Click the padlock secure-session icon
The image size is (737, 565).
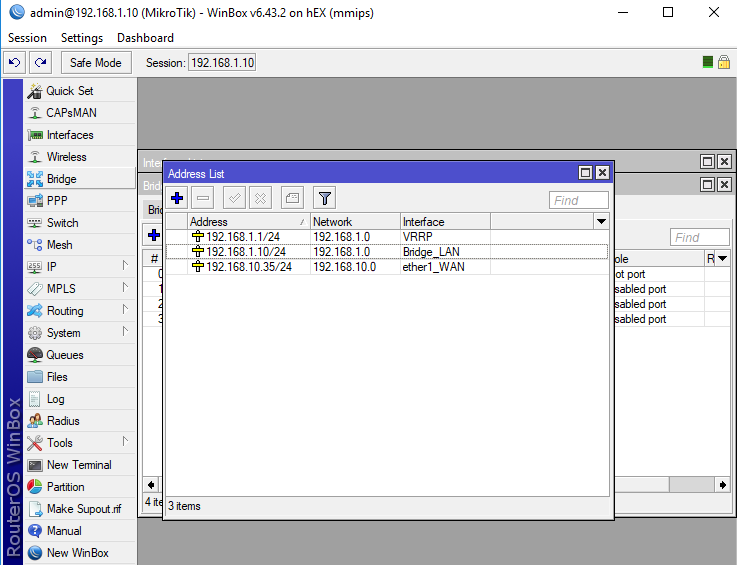[724, 62]
